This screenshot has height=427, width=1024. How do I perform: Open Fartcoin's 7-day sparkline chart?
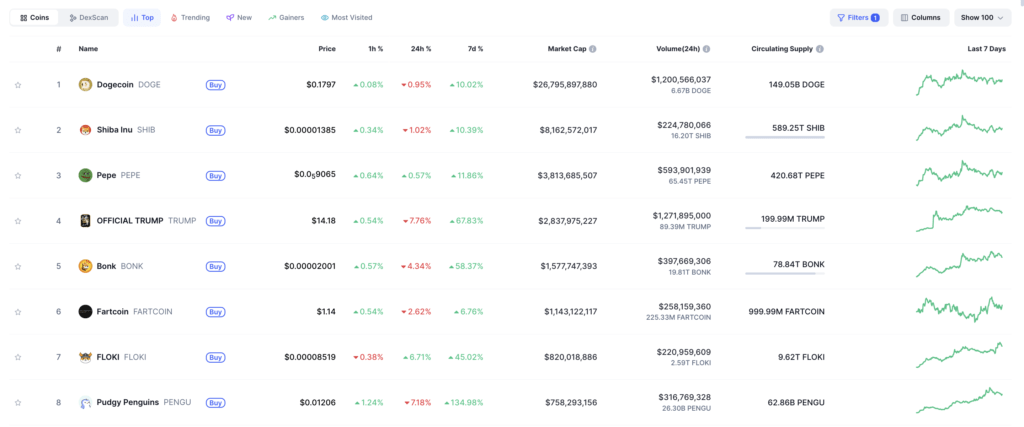(x=960, y=309)
